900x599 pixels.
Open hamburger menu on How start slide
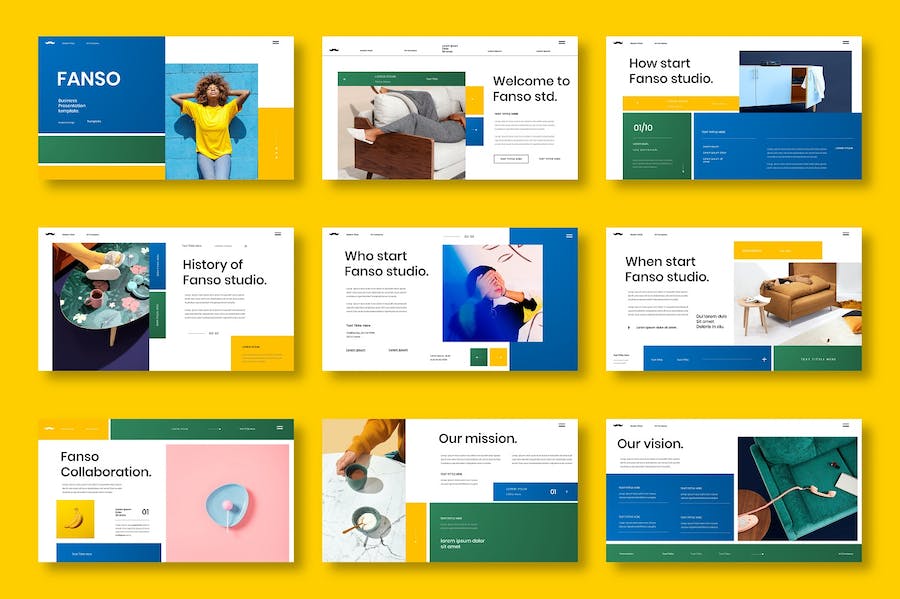[845, 42]
